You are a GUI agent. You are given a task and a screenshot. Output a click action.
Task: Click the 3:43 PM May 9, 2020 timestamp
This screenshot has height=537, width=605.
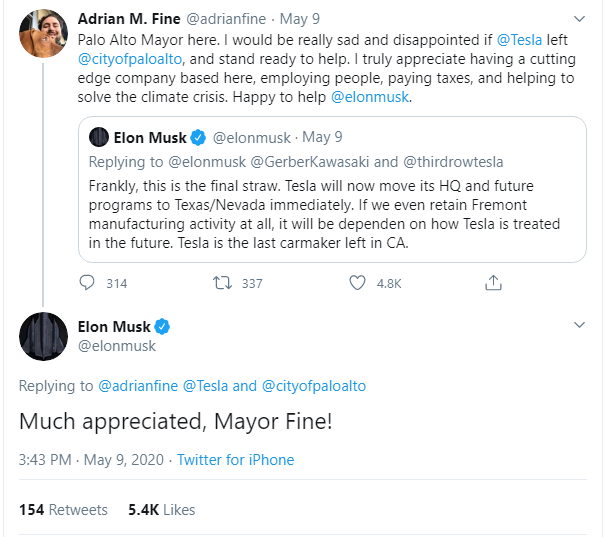pos(90,460)
